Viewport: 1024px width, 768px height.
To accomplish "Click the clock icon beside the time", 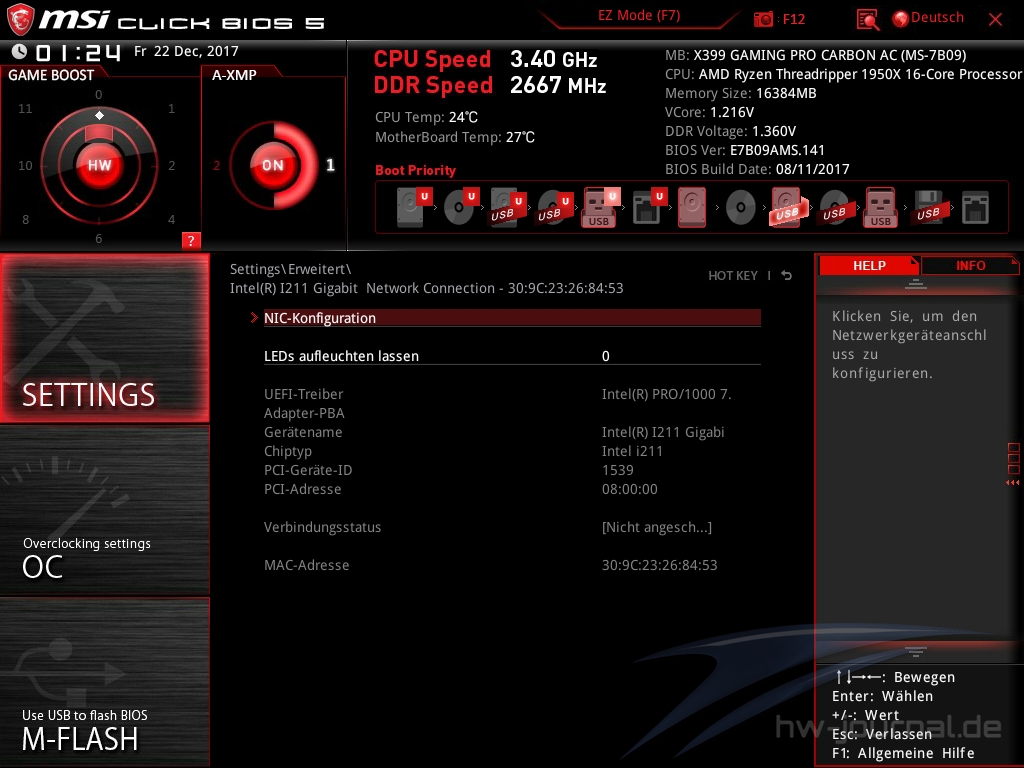I will point(19,51).
